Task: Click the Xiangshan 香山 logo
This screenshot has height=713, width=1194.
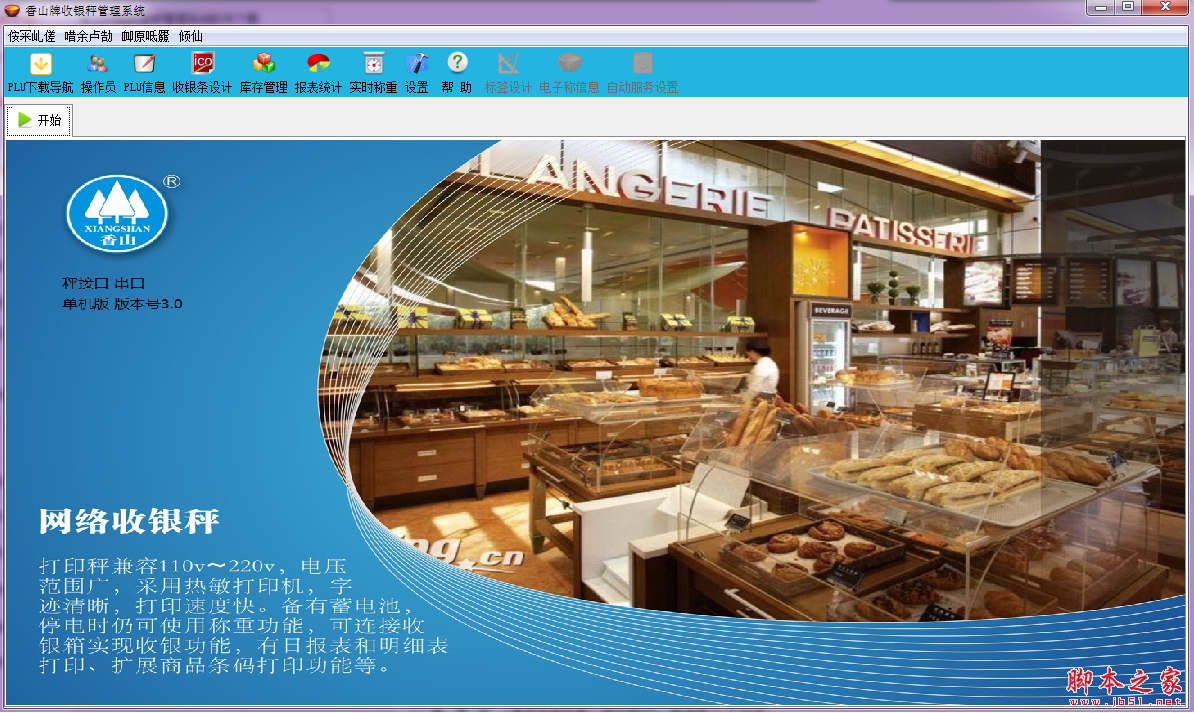Action: point(117,215)
